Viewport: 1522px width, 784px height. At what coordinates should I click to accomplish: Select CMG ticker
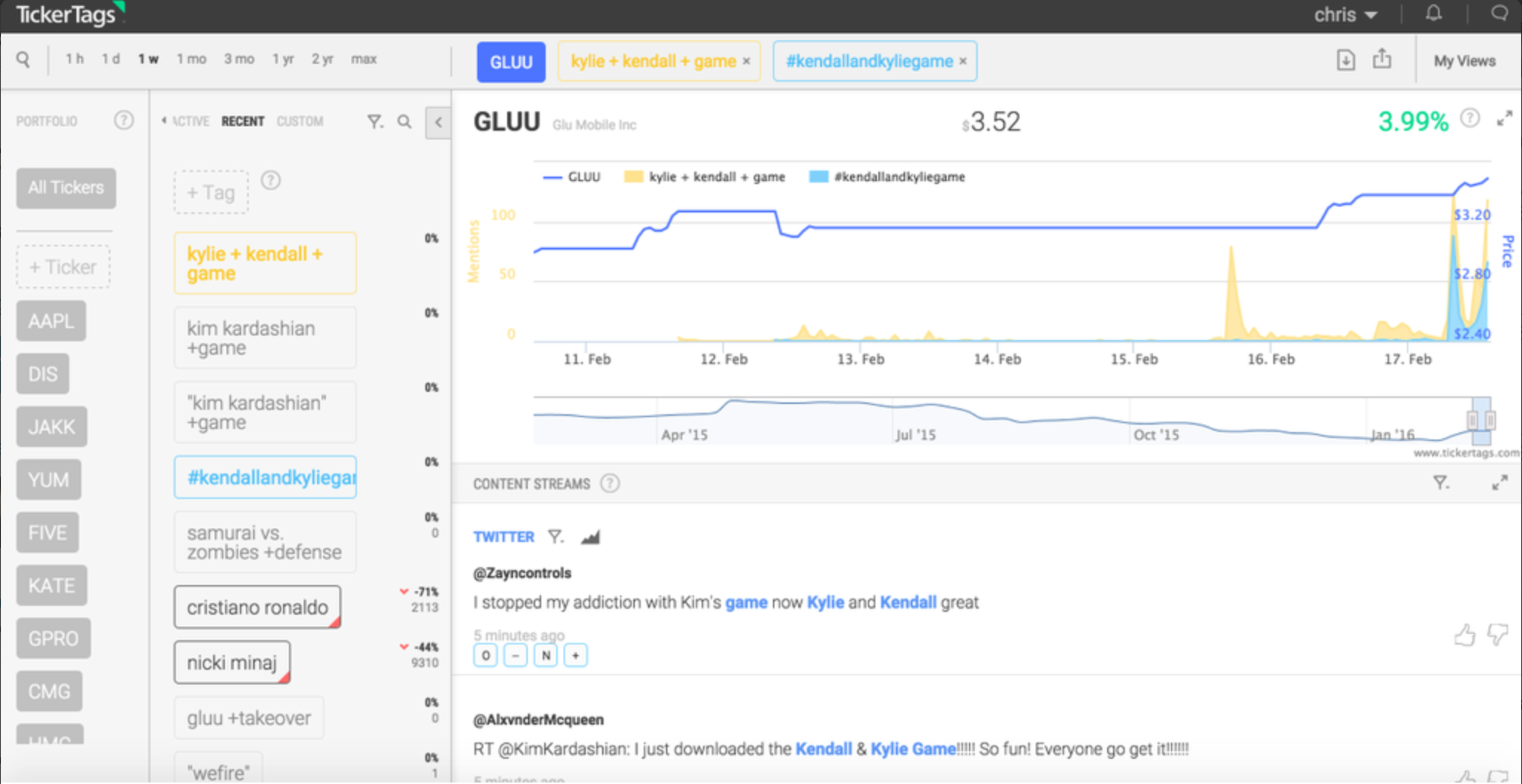49,691
